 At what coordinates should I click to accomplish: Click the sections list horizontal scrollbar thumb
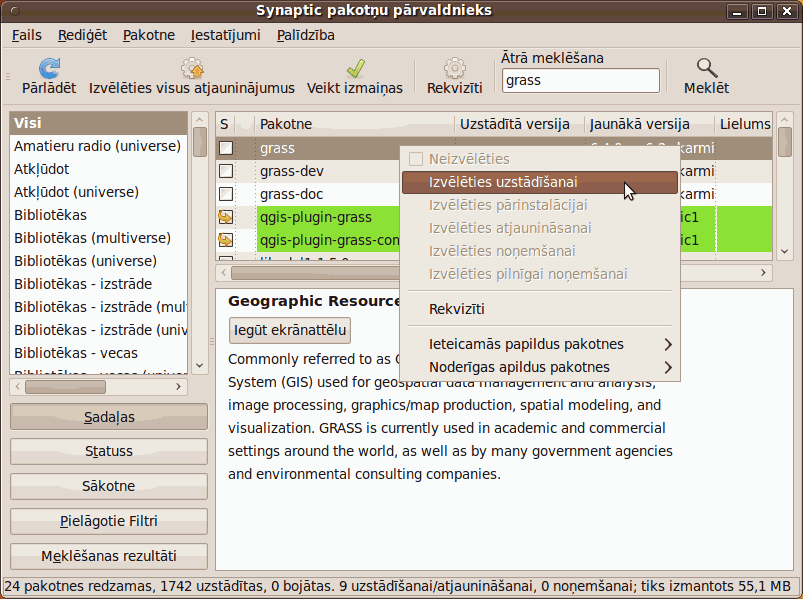66,387
